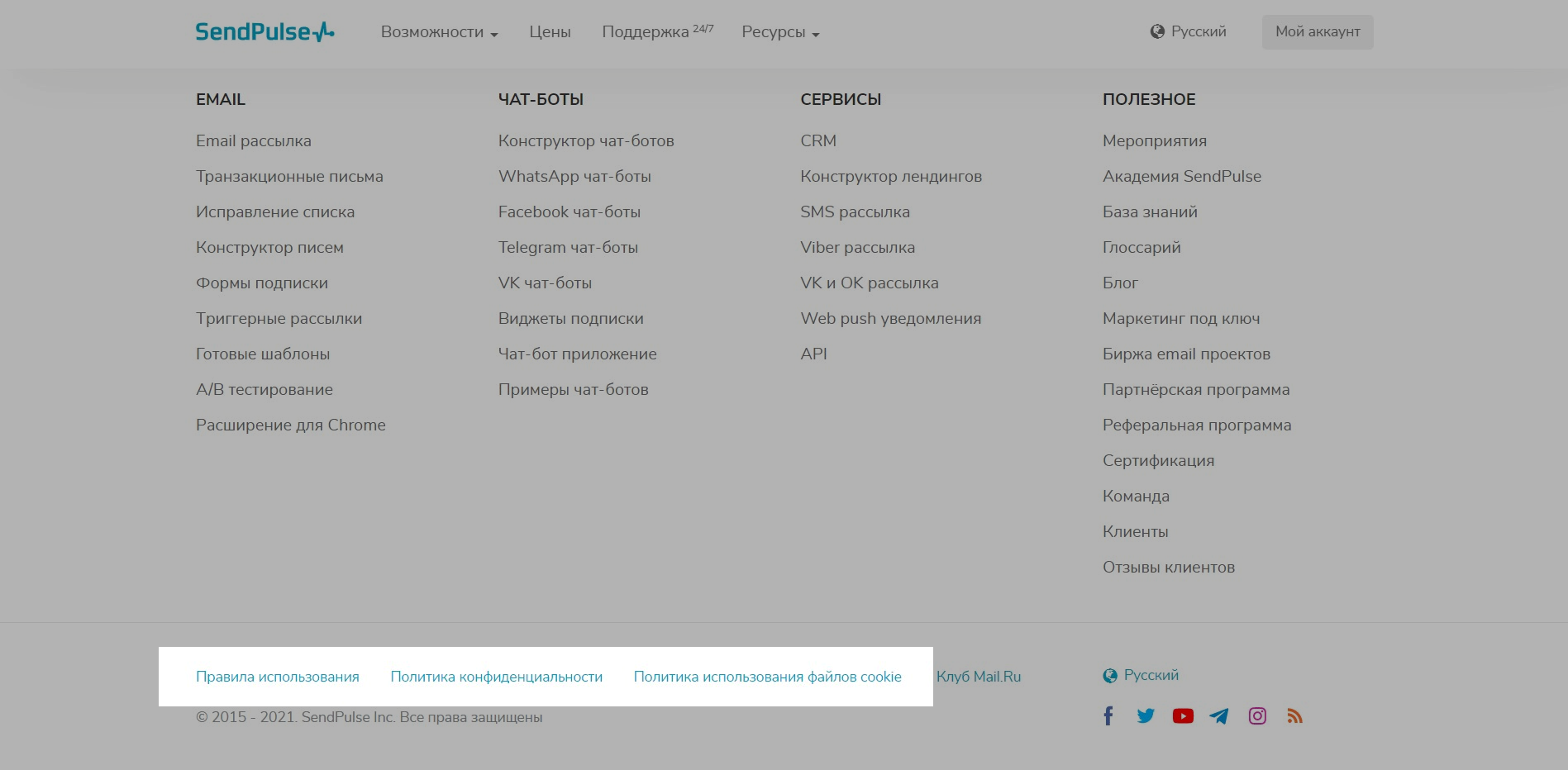Viewport: 1568px width, 770px height.
Task: Open Глоссарий link
Action: click(1141, 248)
